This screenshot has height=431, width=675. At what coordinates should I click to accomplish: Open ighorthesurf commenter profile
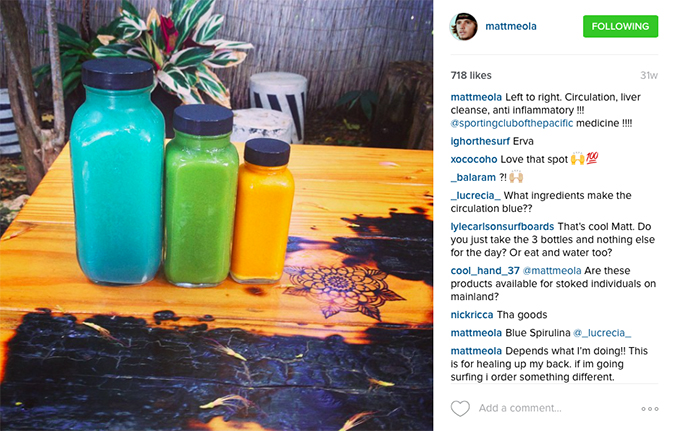point(480,141)
